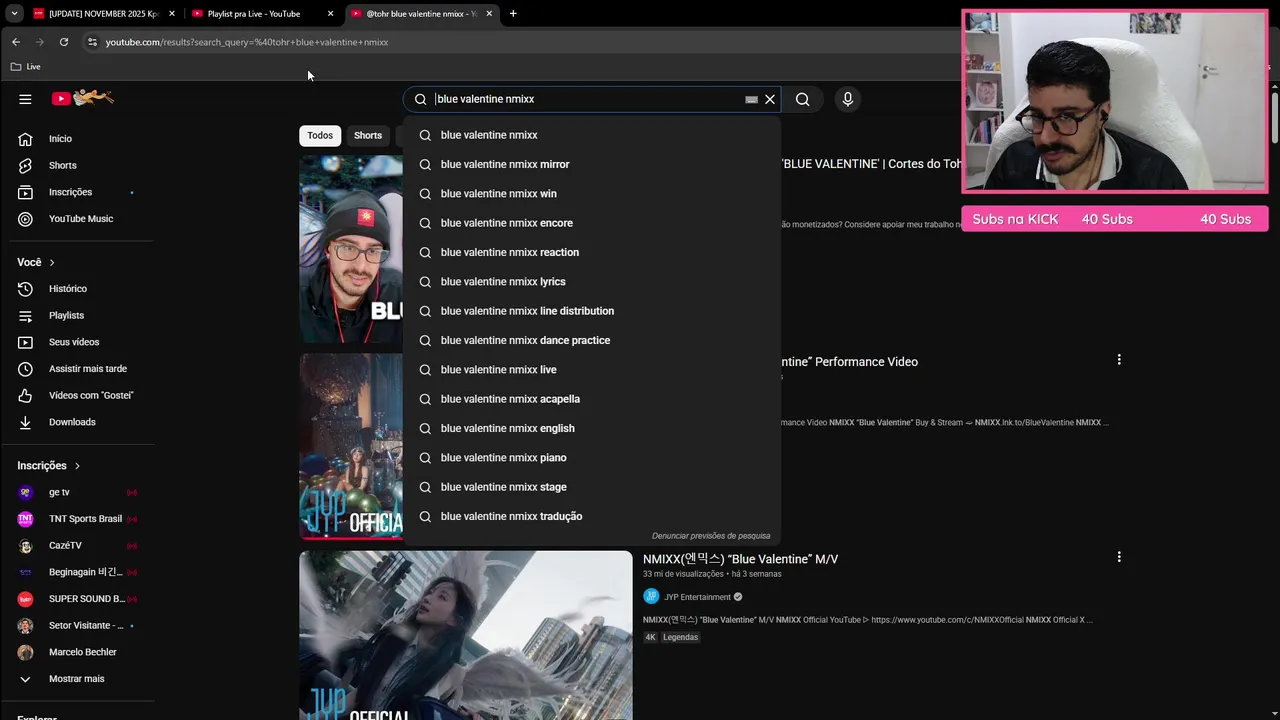Screen dimensions: 1280x720
Task: Open the on-screen keyboard icon in the search box
Action: point(751,100)
